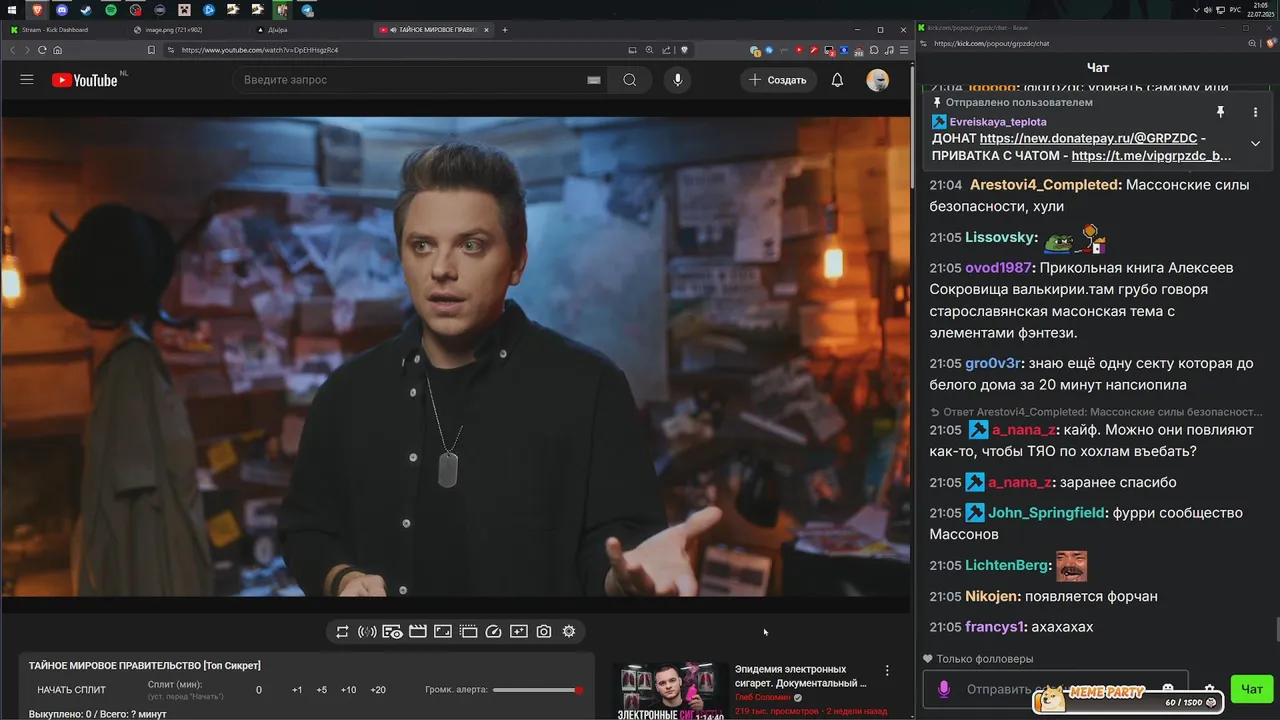This screenshot has height=720, width=1280.
Task: Switch to the Дыра browser tab
Action: tap(312, 30)
